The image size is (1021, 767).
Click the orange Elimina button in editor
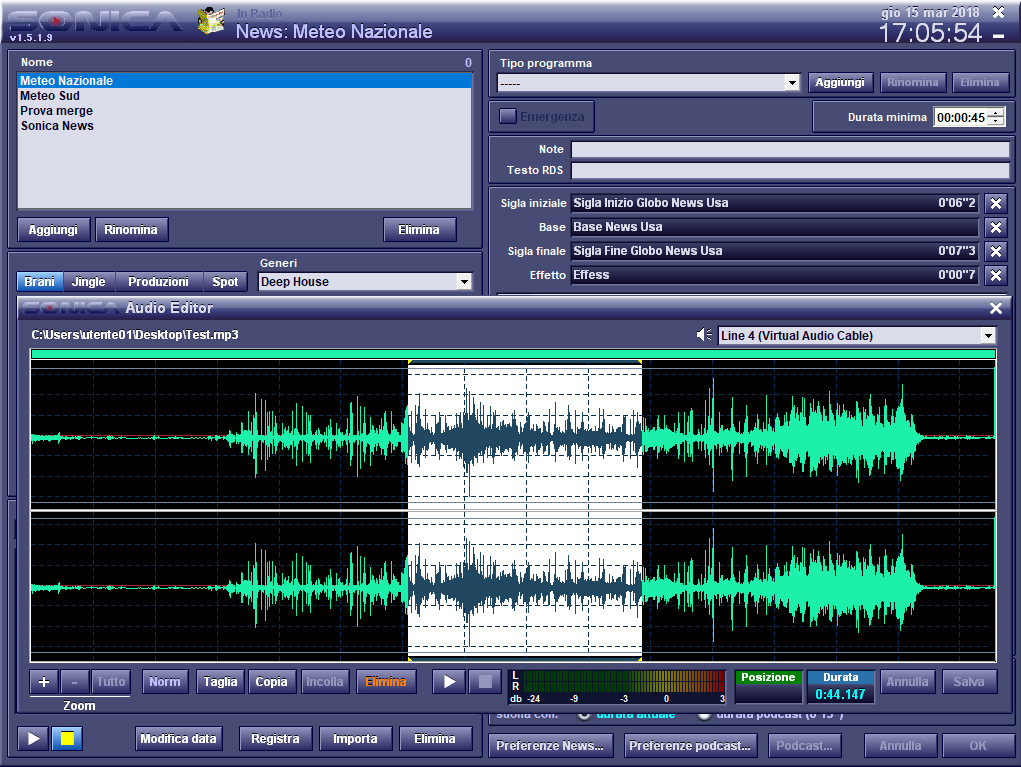[385, 682]
